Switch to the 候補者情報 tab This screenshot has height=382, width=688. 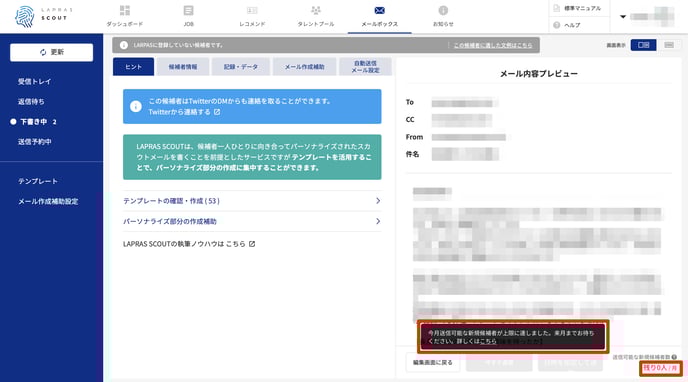(183, 67)
